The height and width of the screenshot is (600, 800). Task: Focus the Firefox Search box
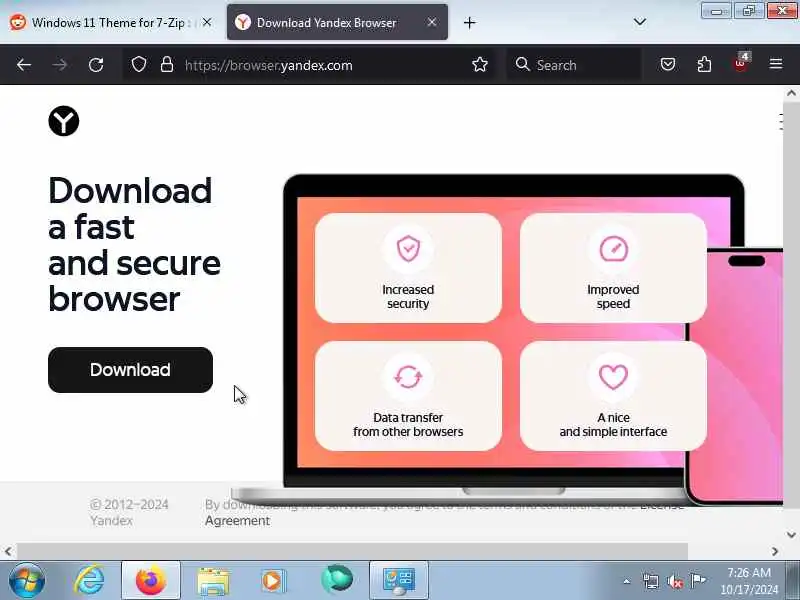click(574, 65)
